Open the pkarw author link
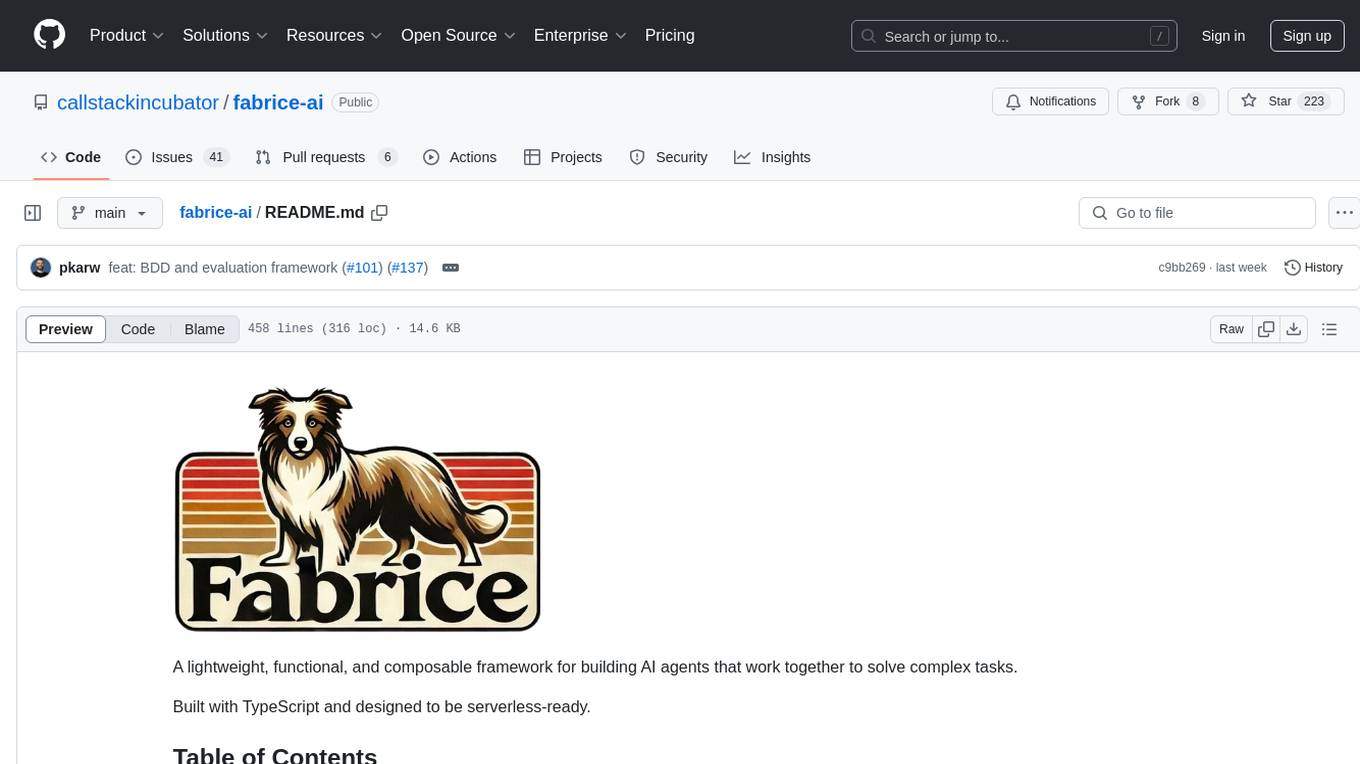Viewport: 1360px width, 764px height. pyautogui.click(x=80, y=268)
